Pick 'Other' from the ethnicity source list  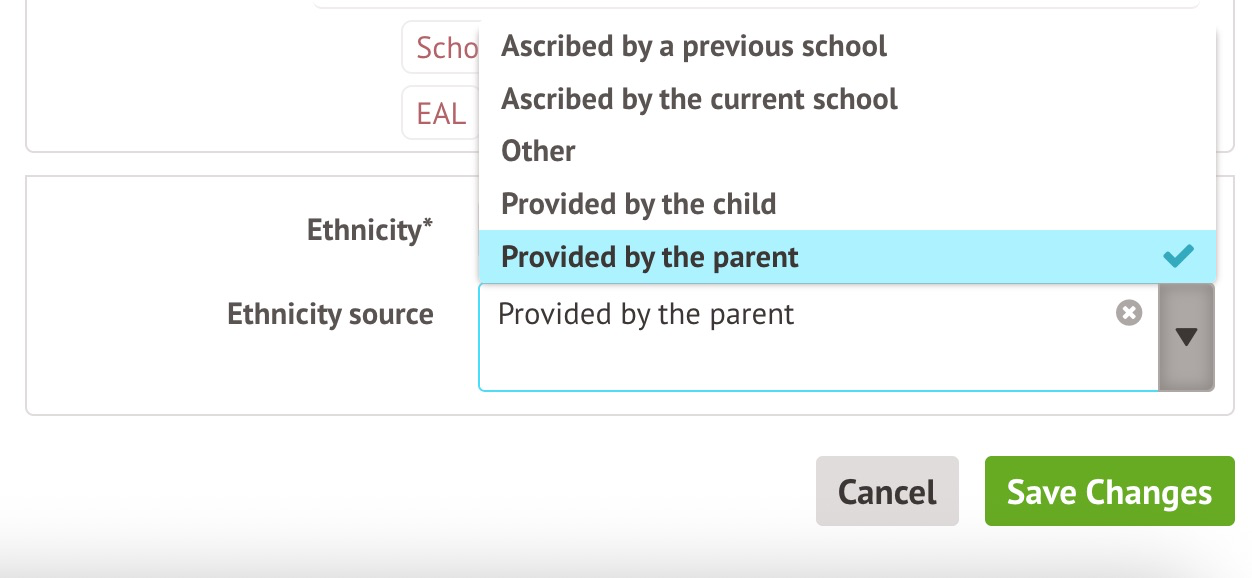(538, 151)
